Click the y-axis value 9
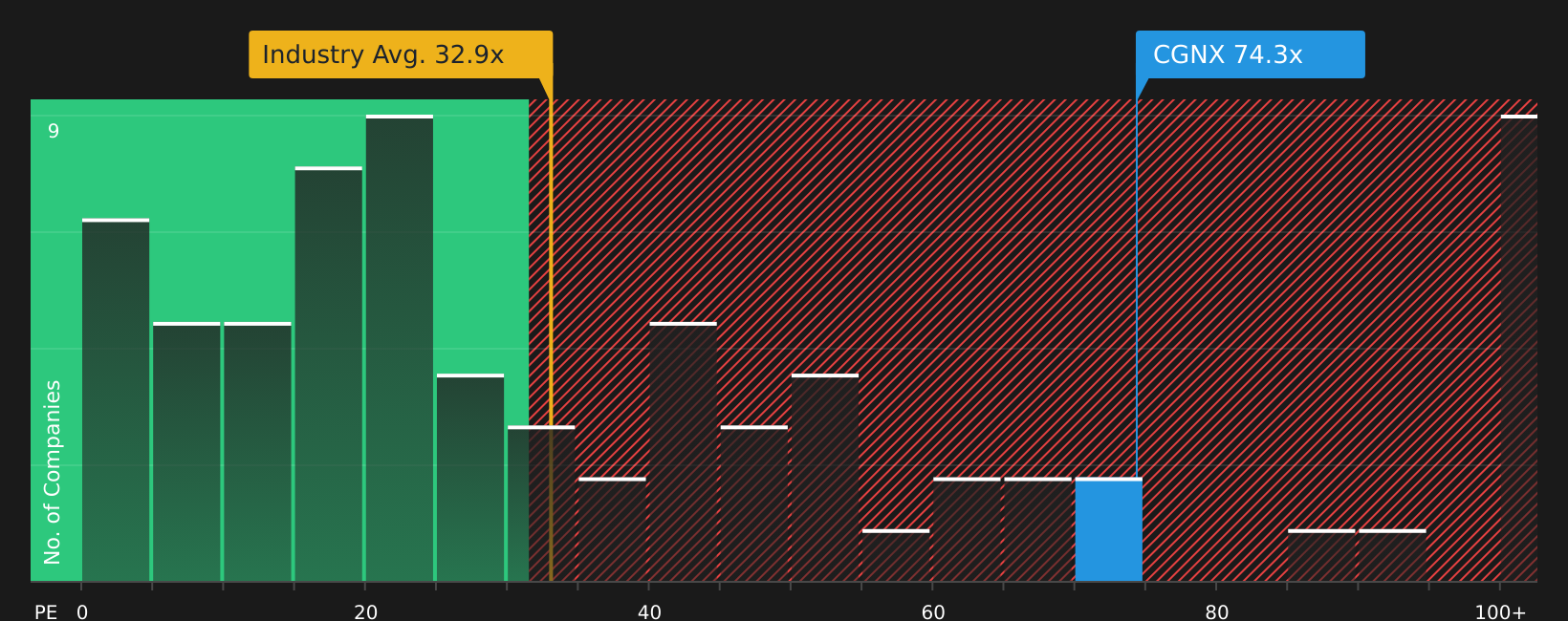Screen dimensions: 1568x621 coord(54,131)
